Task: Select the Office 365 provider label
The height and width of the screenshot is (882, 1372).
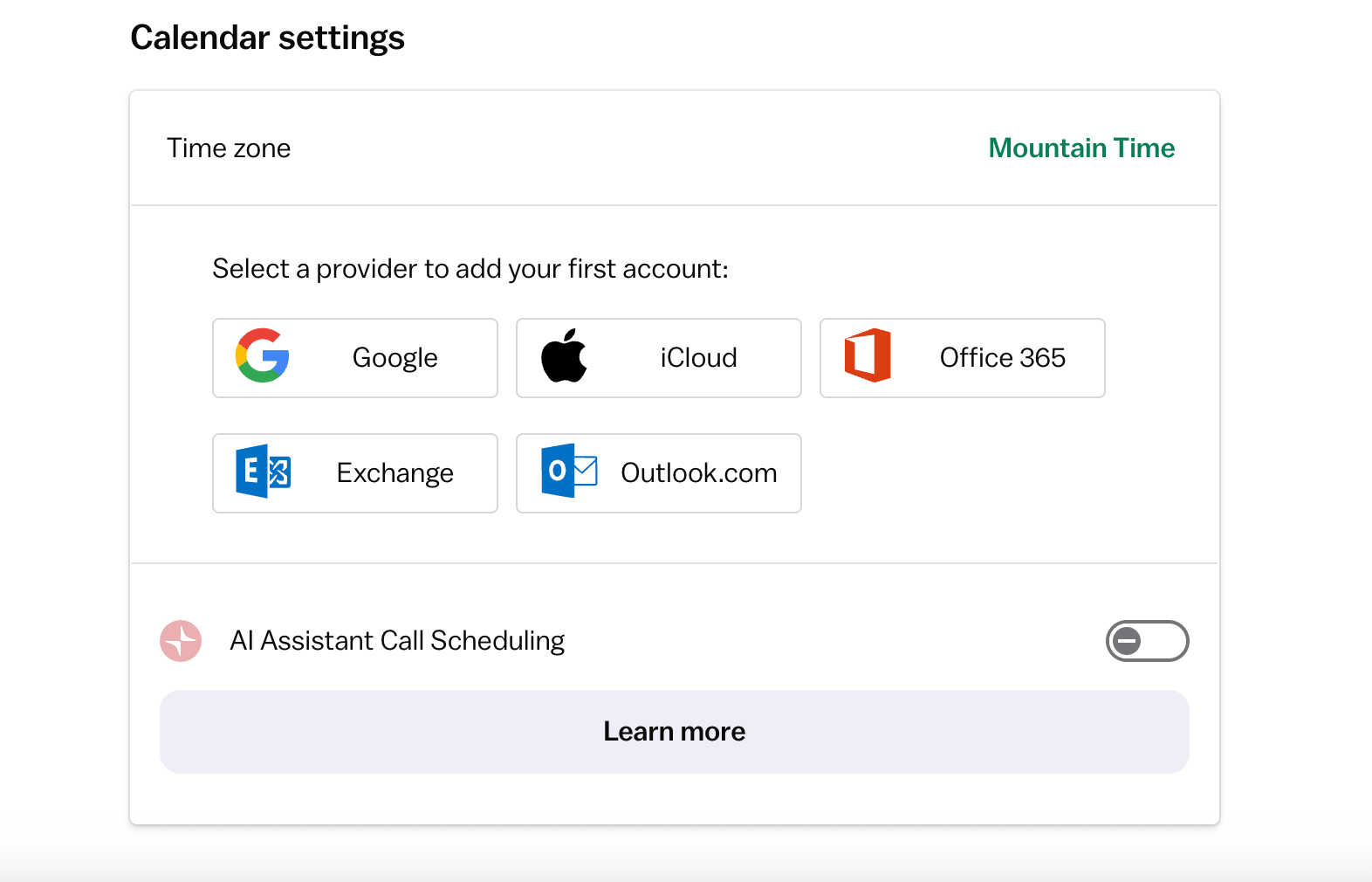Action: tap(1002, 357)
